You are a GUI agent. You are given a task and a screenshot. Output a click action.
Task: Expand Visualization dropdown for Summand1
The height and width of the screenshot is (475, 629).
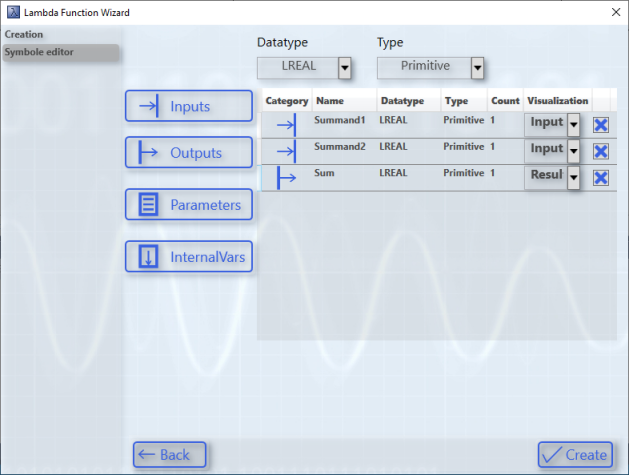pos(573,125)
